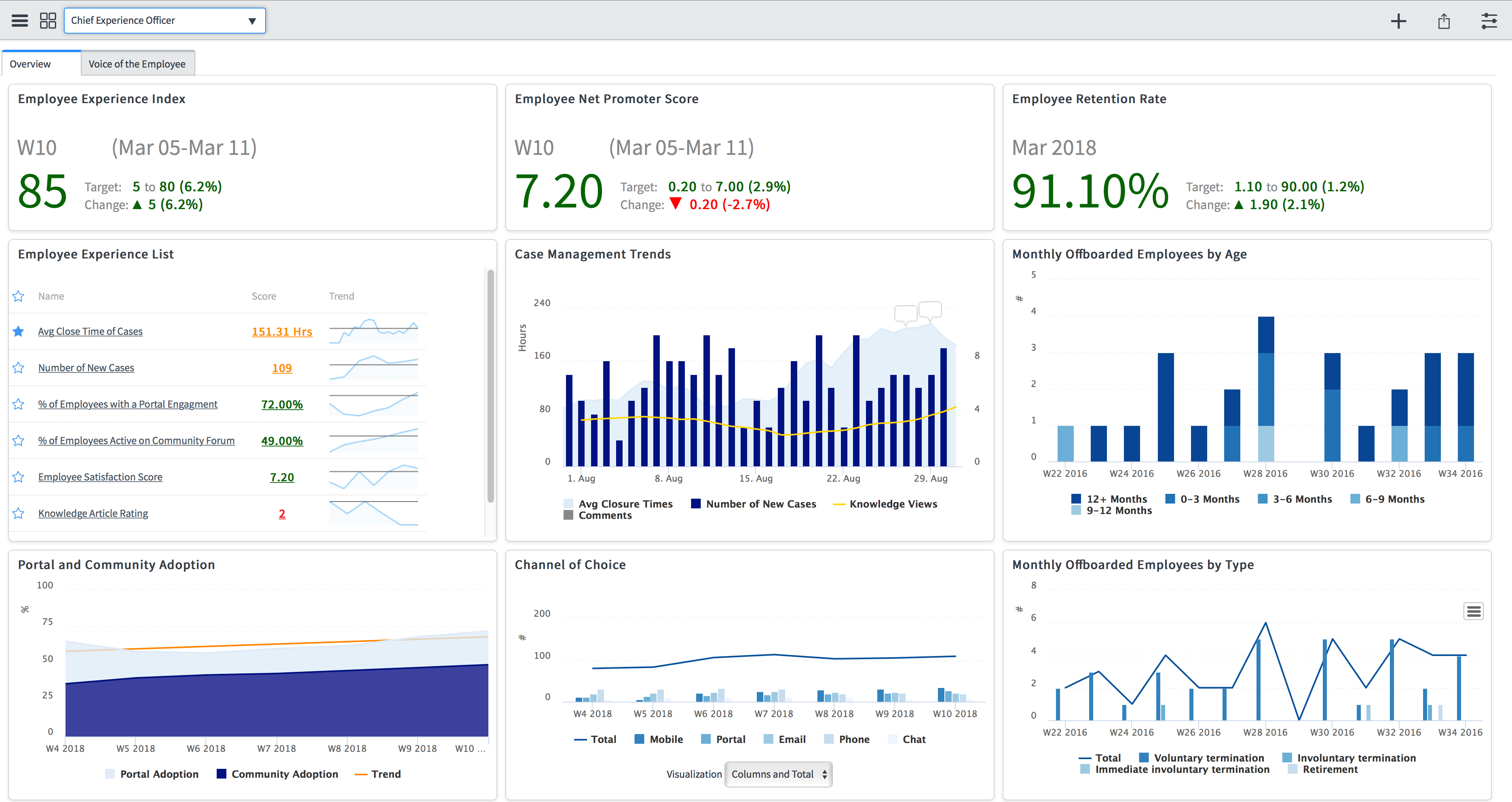Add a new widget with the plus icon

click(x=1399, y=21)
